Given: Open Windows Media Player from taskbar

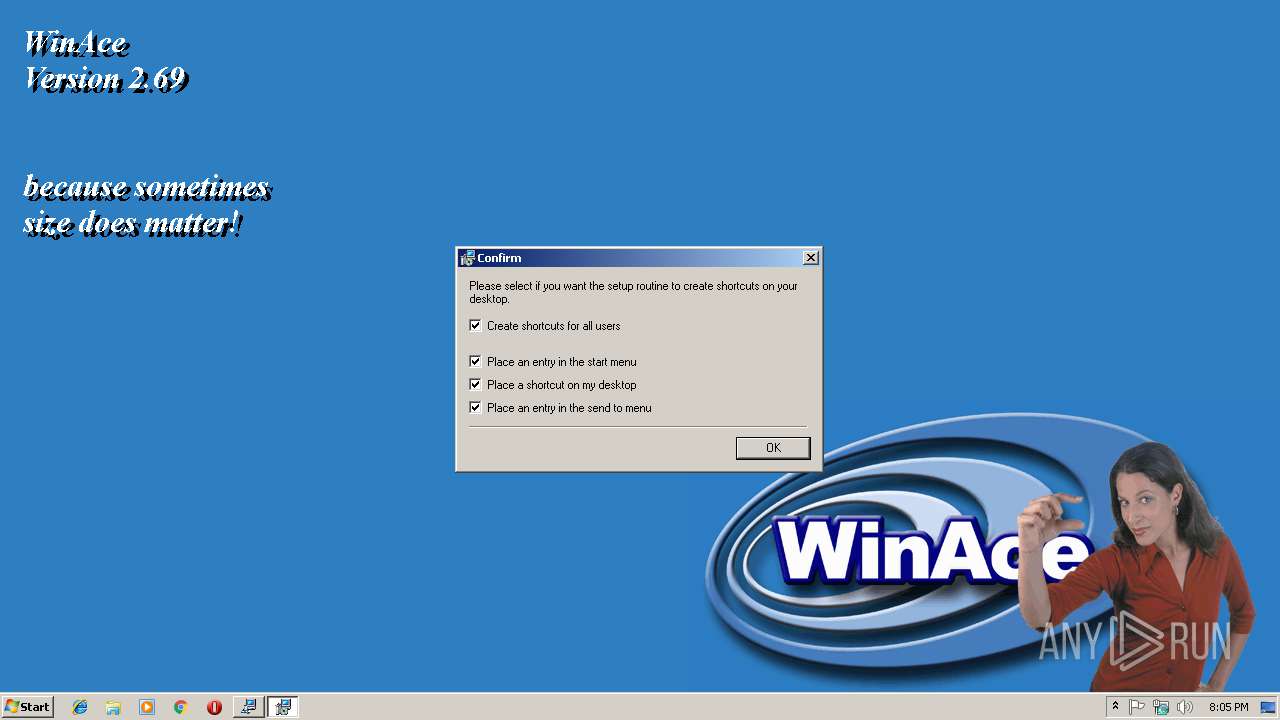Looking at the screenshot, I should click(147, 707).
